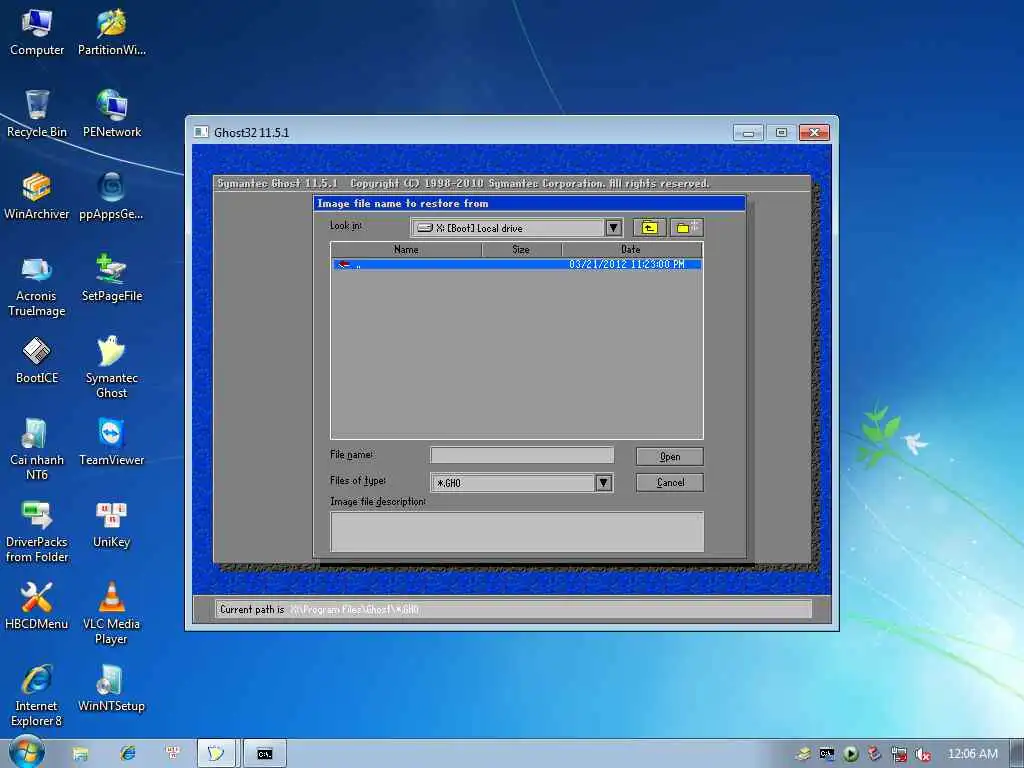Open the Windows Start menu
The height and width of the screenshot is (768, 1024).
[x=27, y=752]
